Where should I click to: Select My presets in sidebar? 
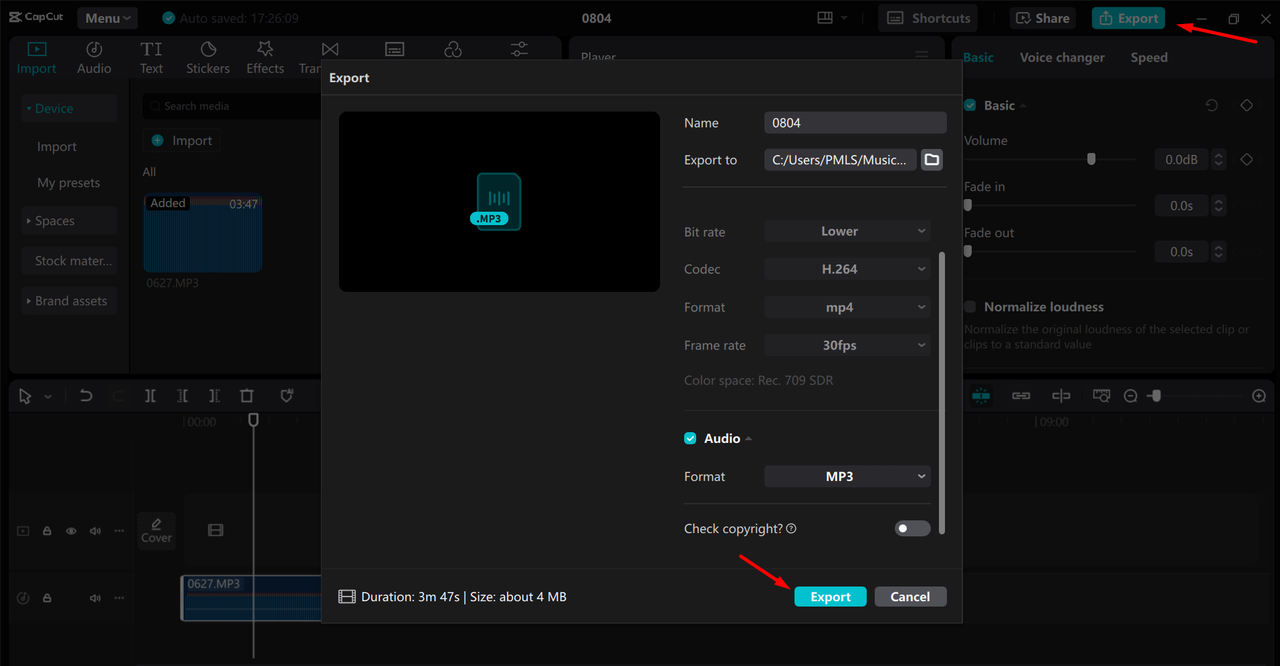[69, 183]
